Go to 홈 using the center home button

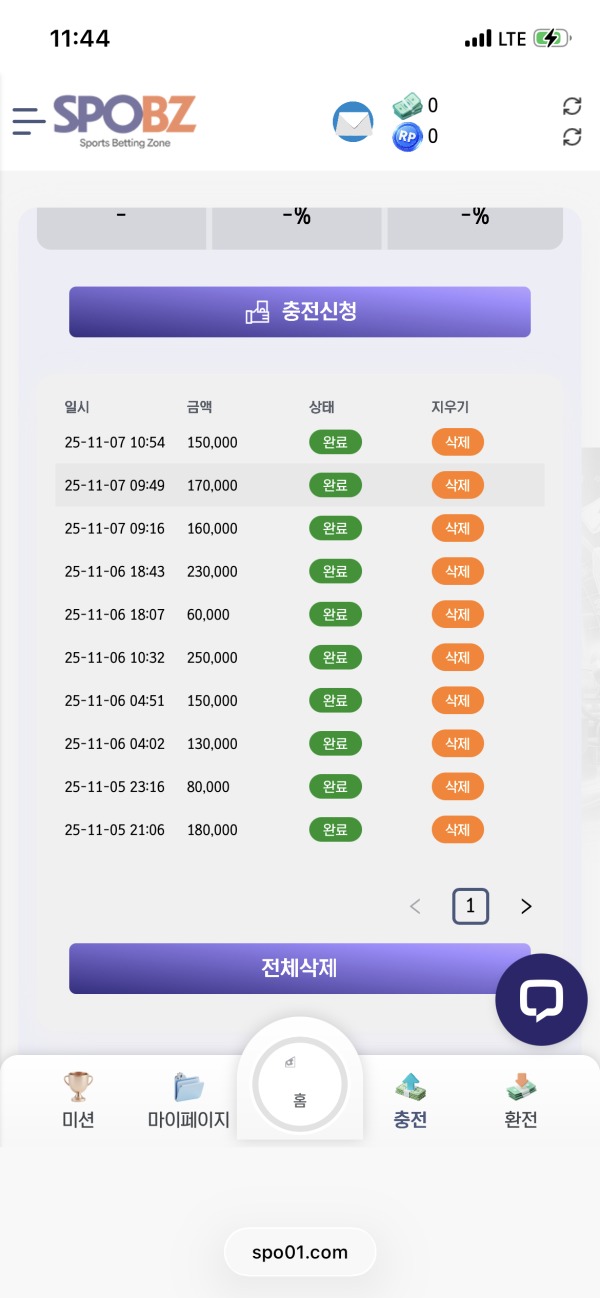click(299, 1085)
